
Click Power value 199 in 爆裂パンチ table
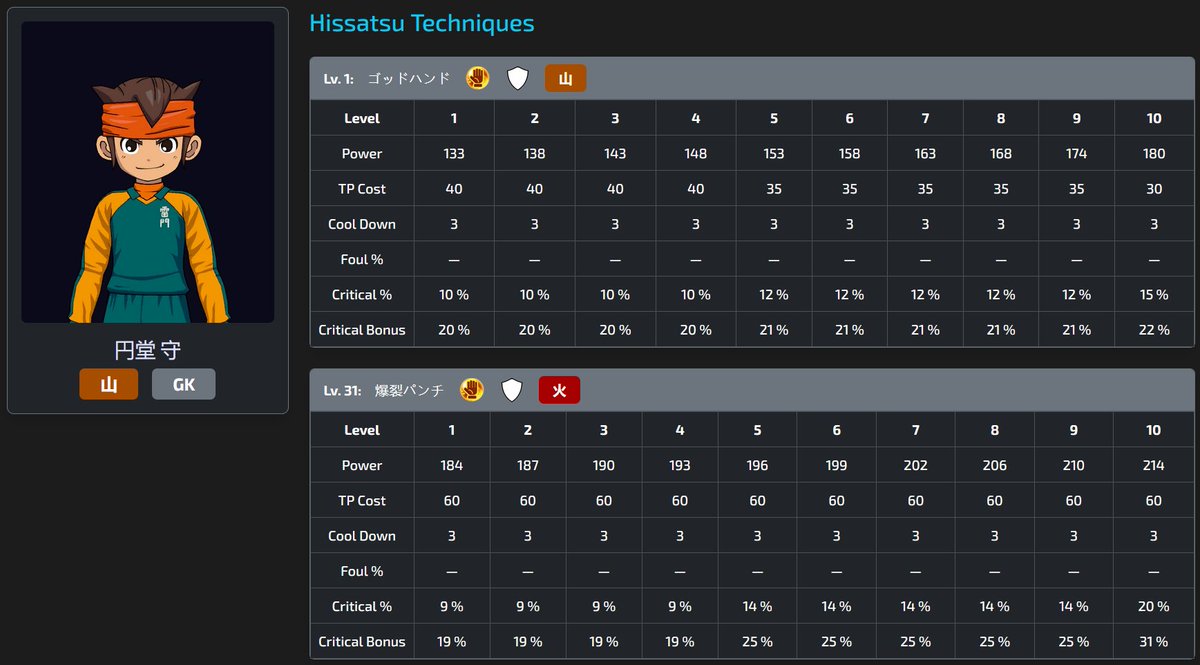tap(836, 466)
